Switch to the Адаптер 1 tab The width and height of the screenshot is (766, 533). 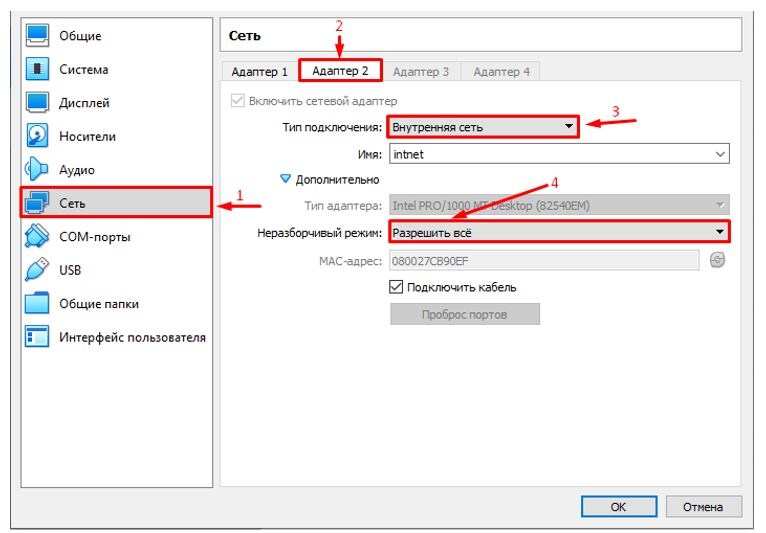tap(259, 72)
